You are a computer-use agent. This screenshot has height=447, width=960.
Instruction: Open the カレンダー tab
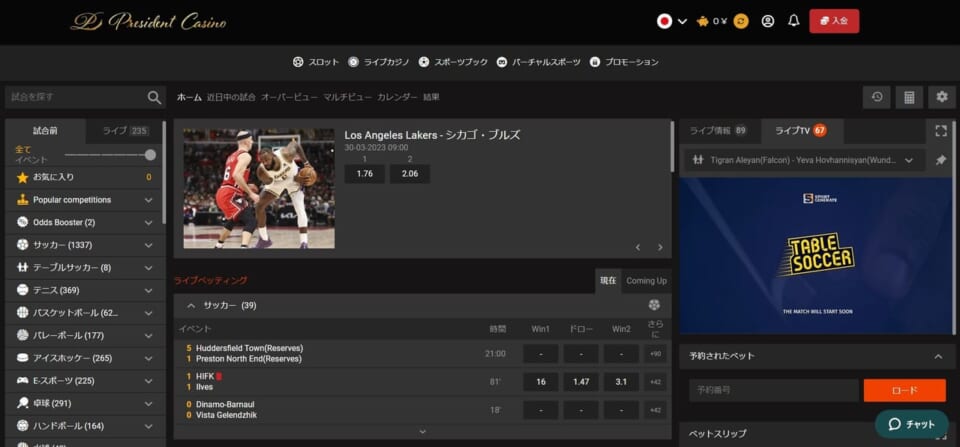click(397, 97)
